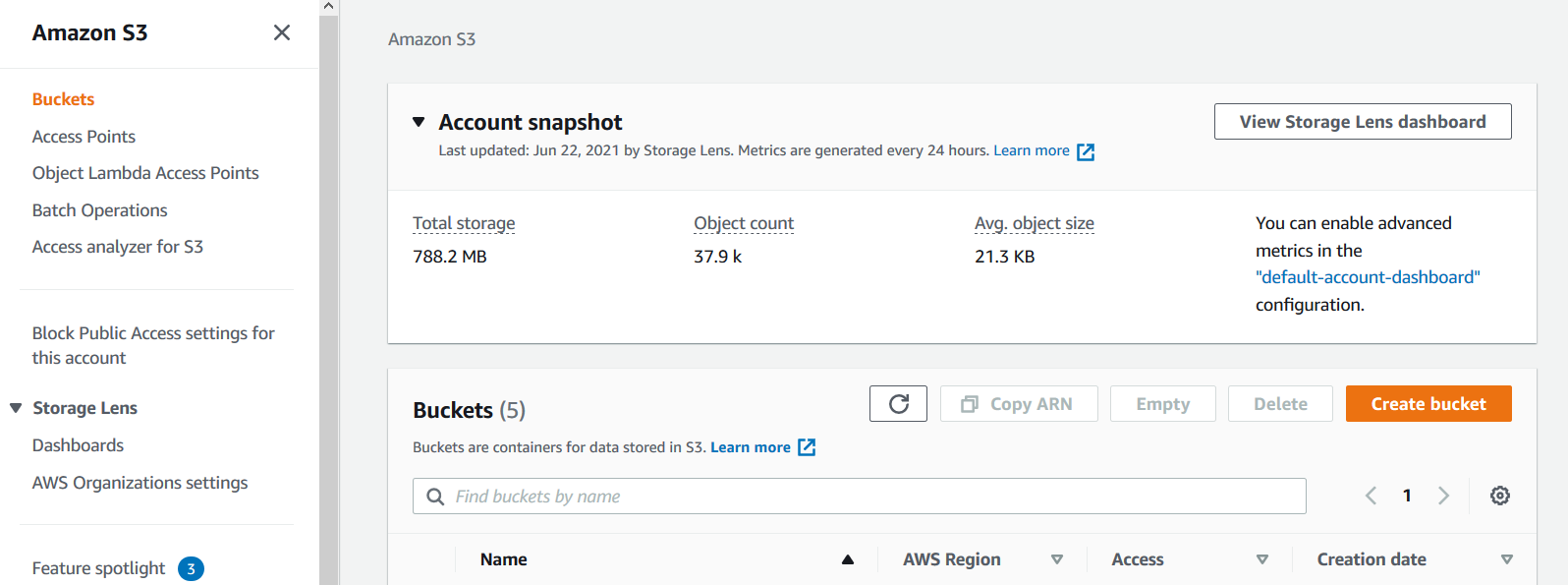Open Storage Lens Dashboards
The width and height of the screenshot is (1568, 585).
tap(78, 445)
